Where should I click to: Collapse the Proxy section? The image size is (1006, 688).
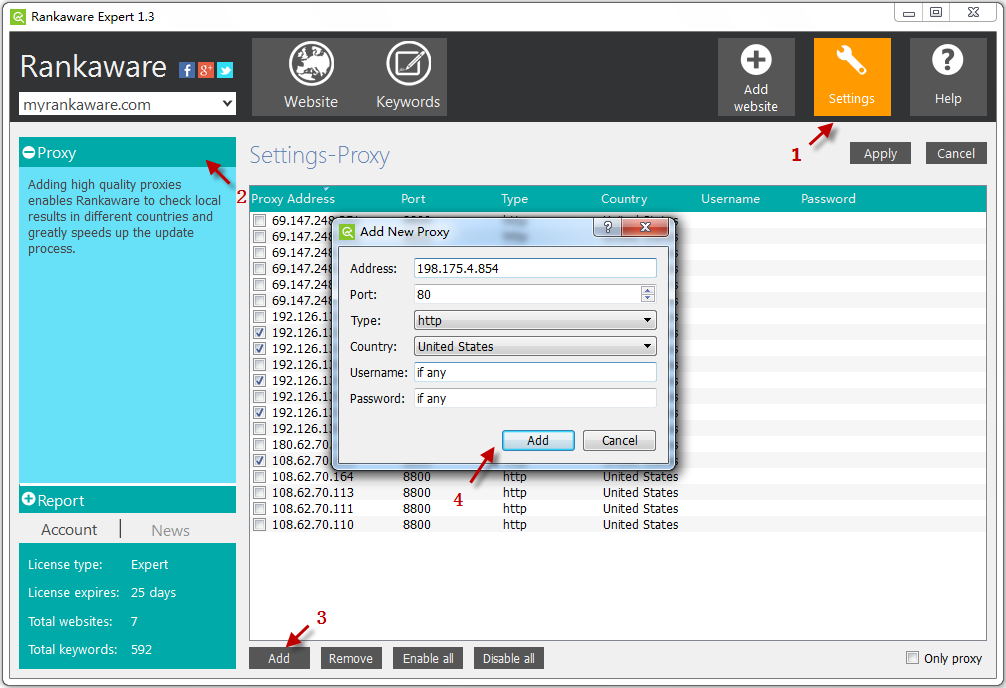pyautogui.click(x=29, y=152)
